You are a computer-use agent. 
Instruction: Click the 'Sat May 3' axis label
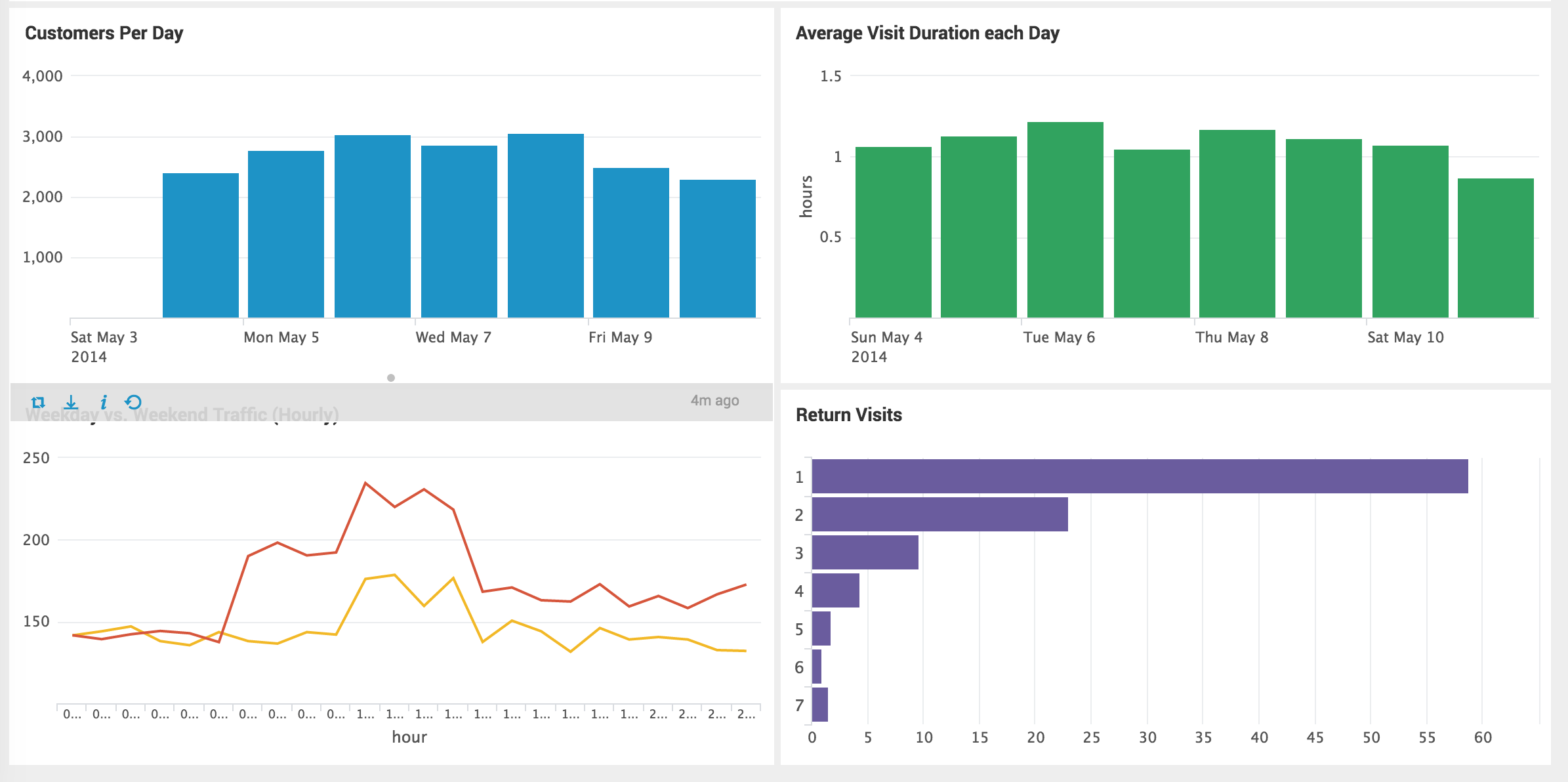coord(104,337)
